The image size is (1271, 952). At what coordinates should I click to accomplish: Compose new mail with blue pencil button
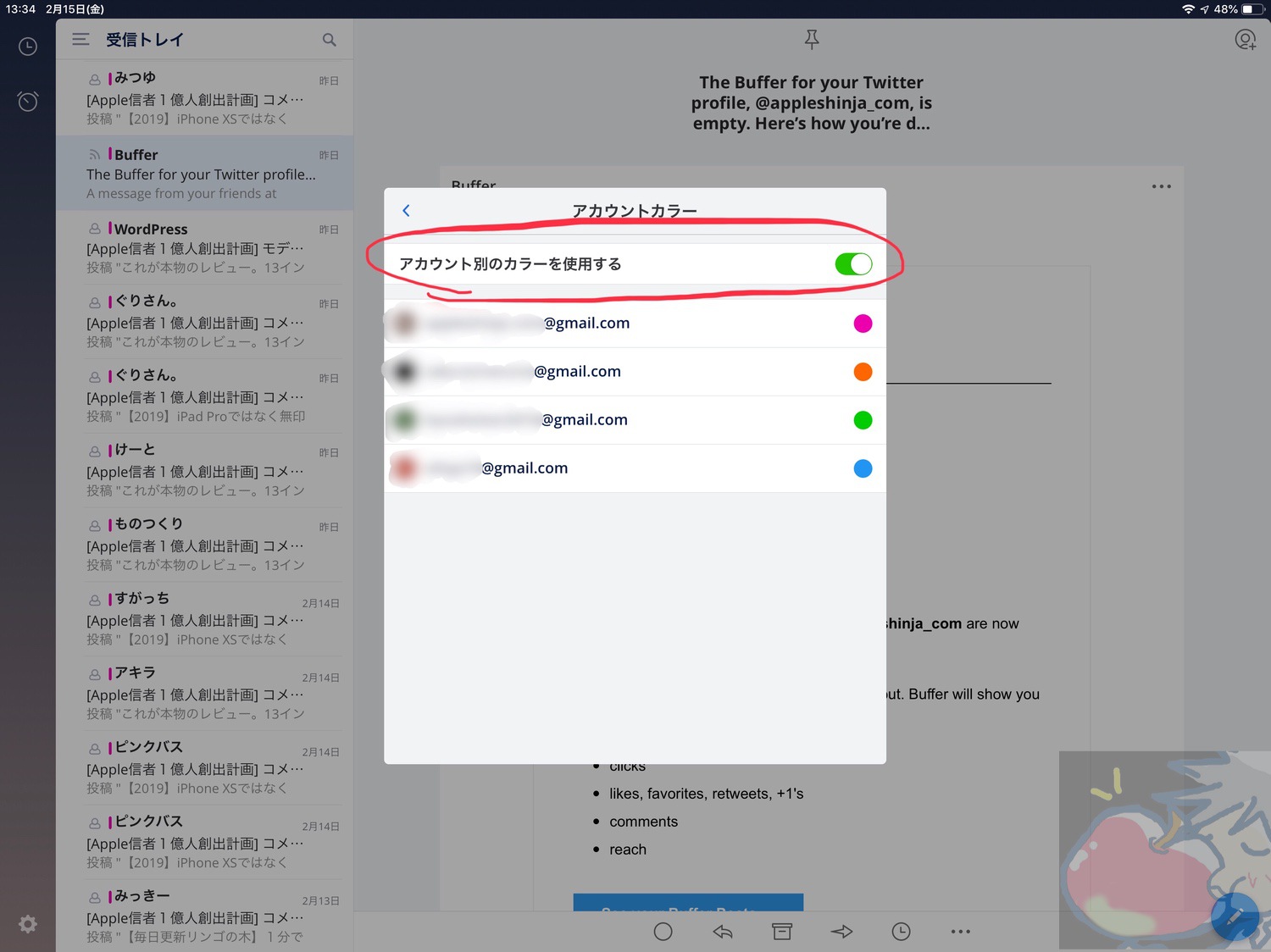coord(1235,916)
